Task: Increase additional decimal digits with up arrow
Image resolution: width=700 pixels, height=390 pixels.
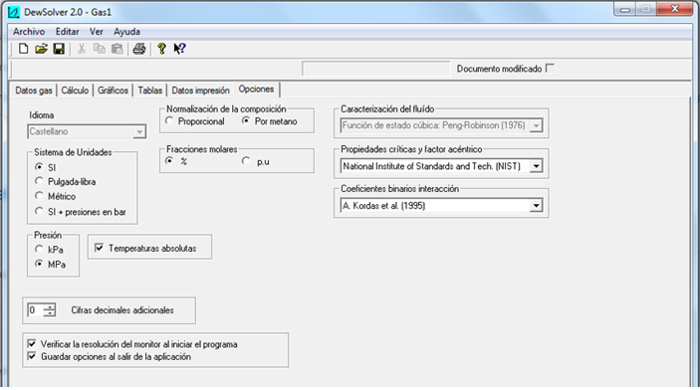Action: pos(50,307)
